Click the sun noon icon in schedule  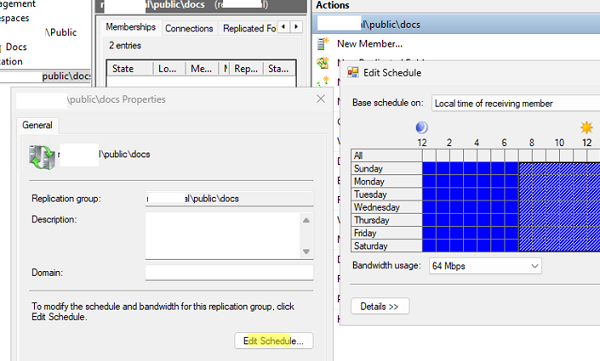[586, 127]
